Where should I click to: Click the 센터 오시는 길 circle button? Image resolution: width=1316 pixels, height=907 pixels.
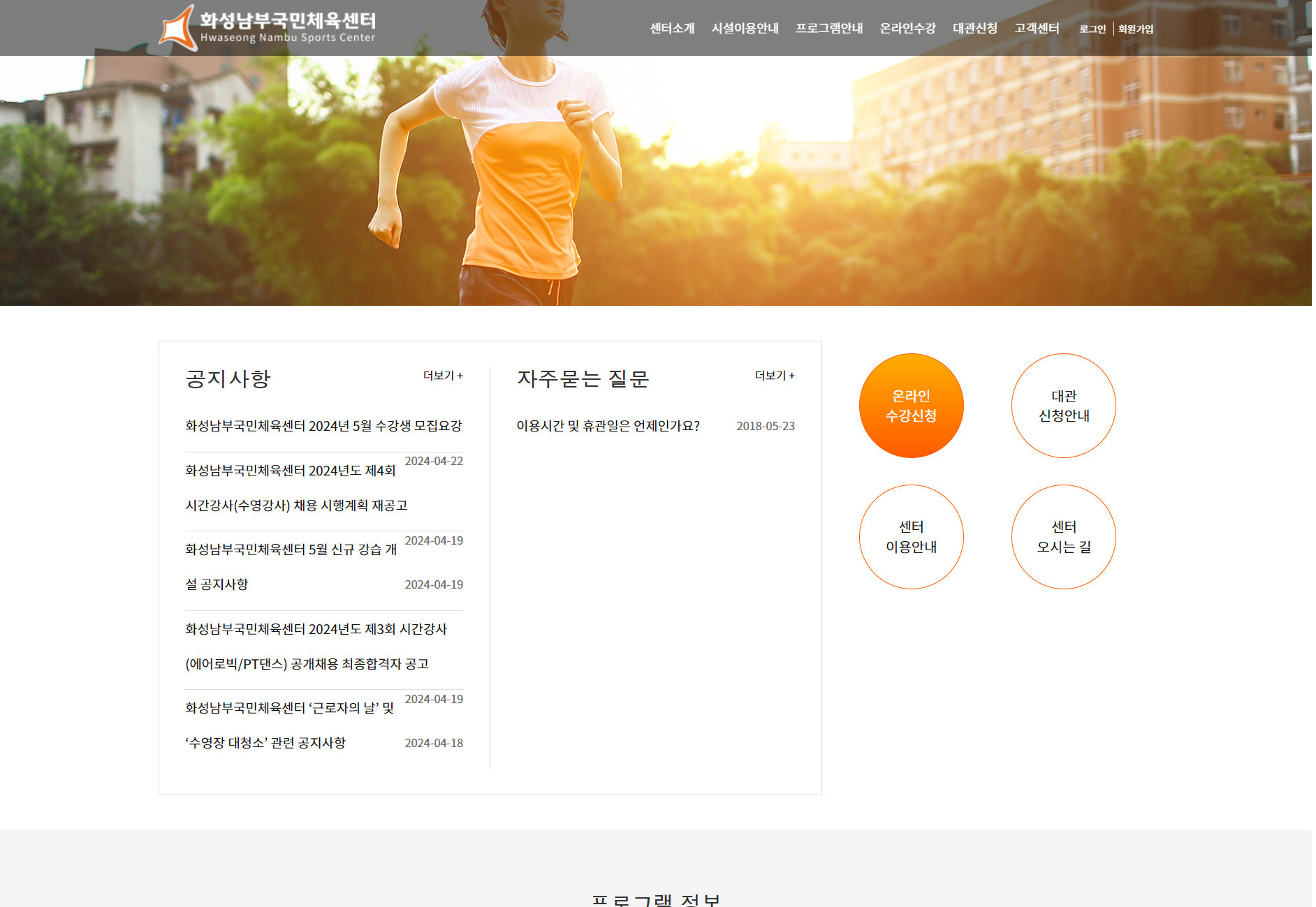click(x=1063, y=537)
